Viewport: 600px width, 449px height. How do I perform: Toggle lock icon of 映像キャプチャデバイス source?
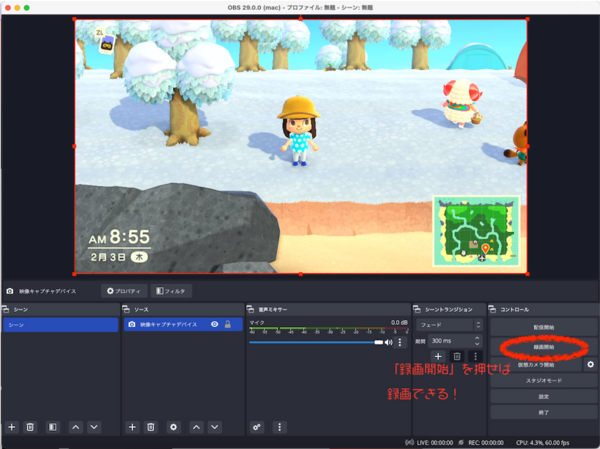[228, 324]
